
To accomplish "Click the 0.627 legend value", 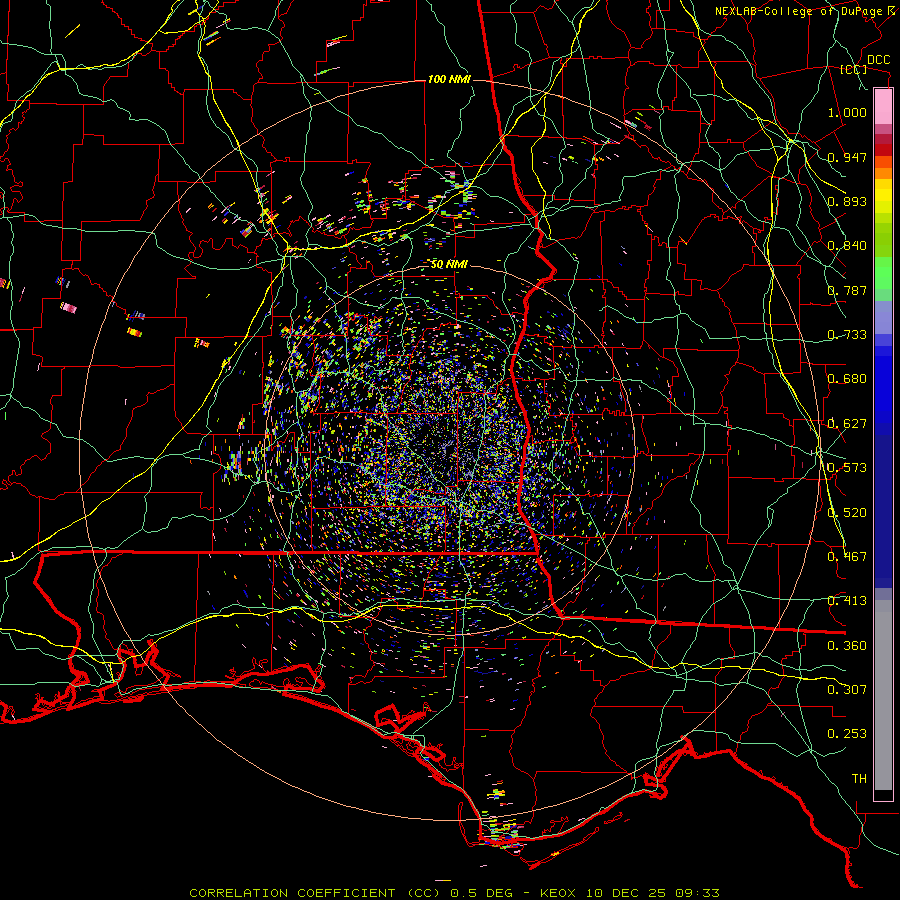I will (x=847, y=424).
